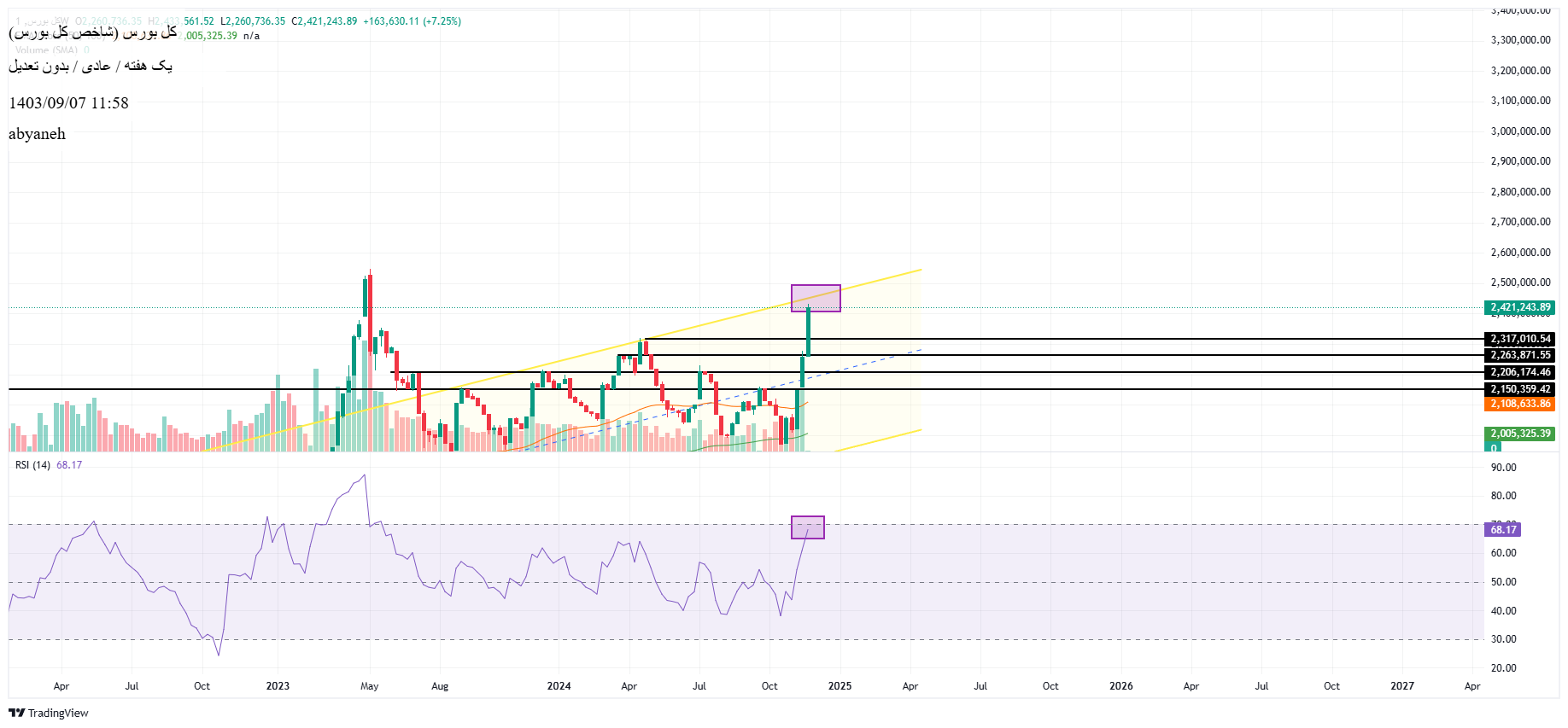Click the +163,630.11 (+7.25%) change value
The height and width of the screenshot is (728, 1568).
tap(412, 21)
